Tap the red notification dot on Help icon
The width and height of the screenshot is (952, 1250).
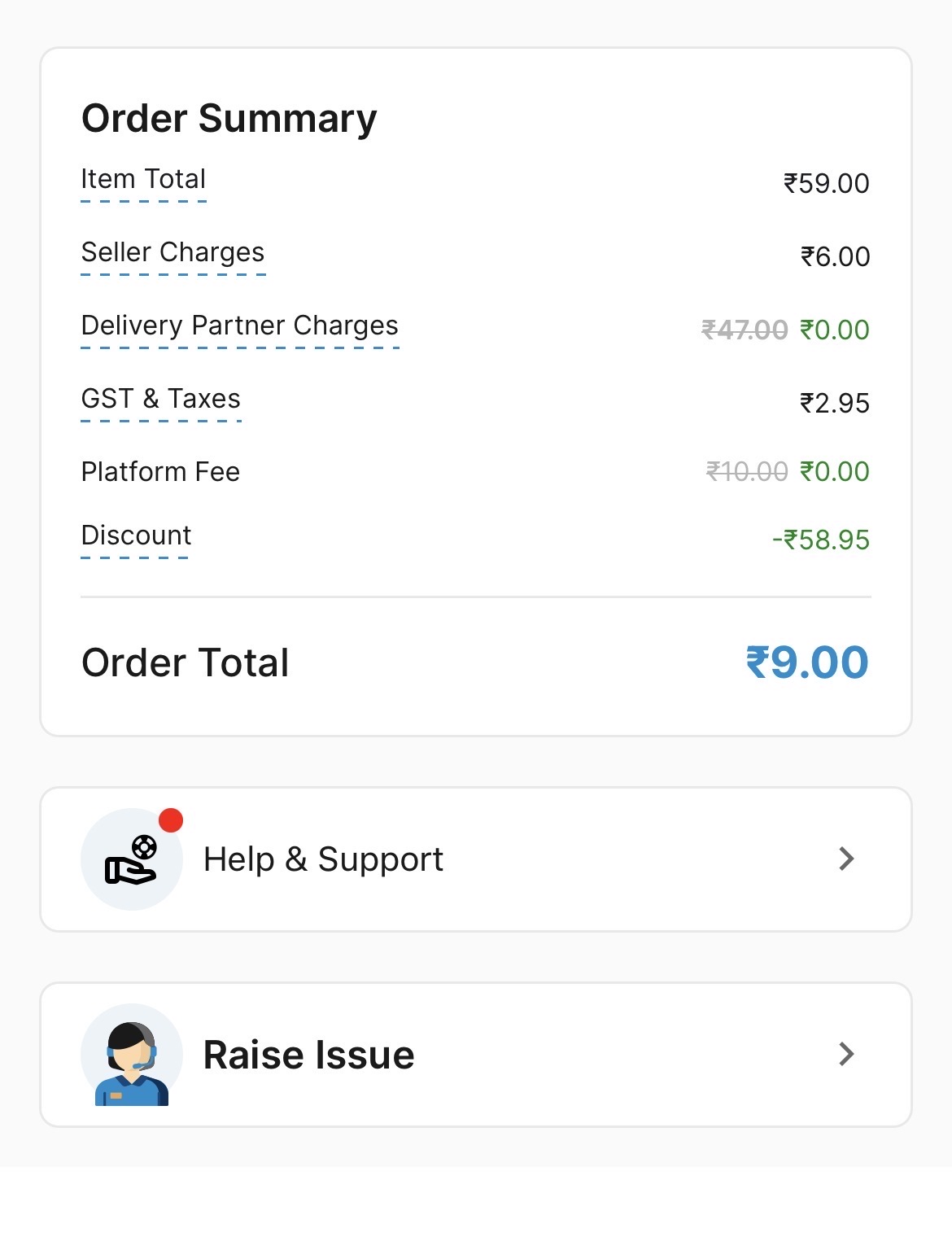pos(171,820)
